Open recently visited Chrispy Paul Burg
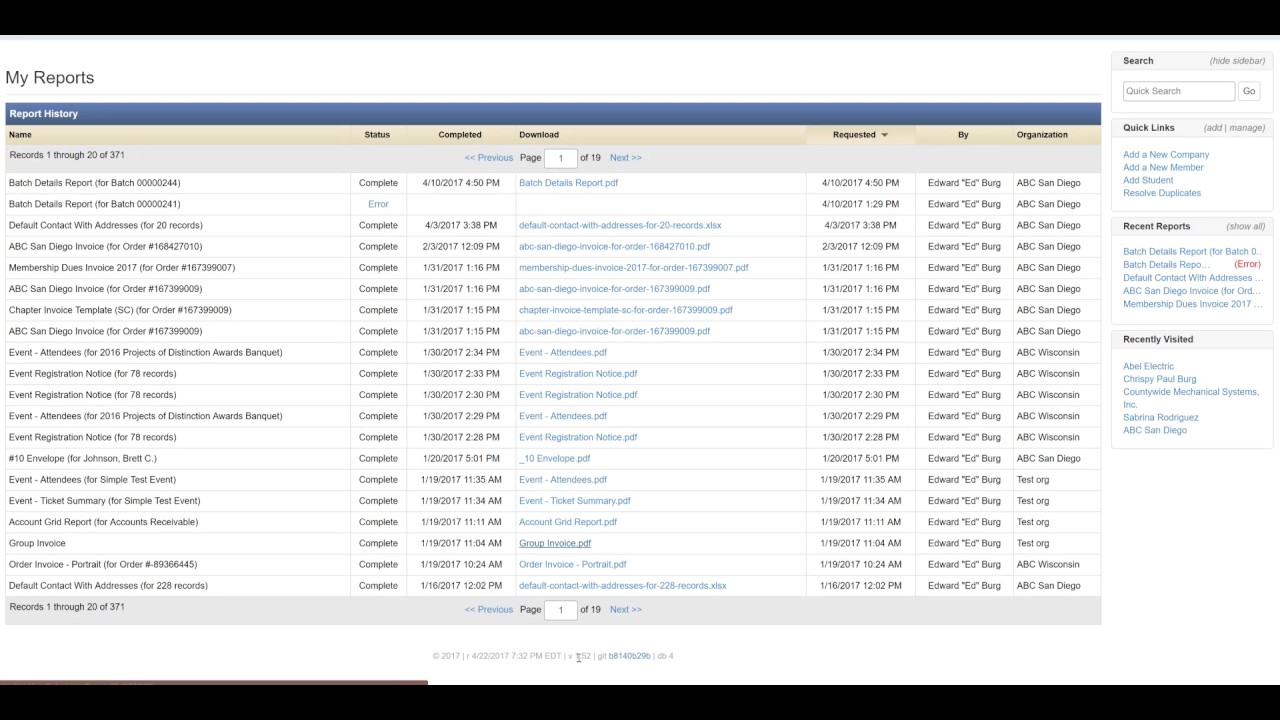 pyautogui.click(x=1159, y=380)
